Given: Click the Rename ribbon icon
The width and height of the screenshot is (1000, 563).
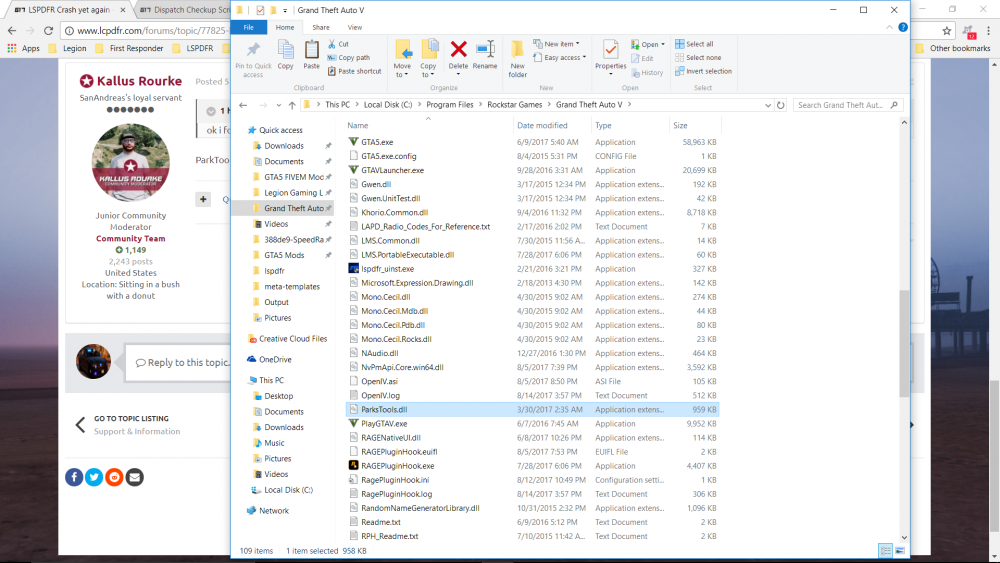Looking at the screenshot, I should tap(485, 49).
